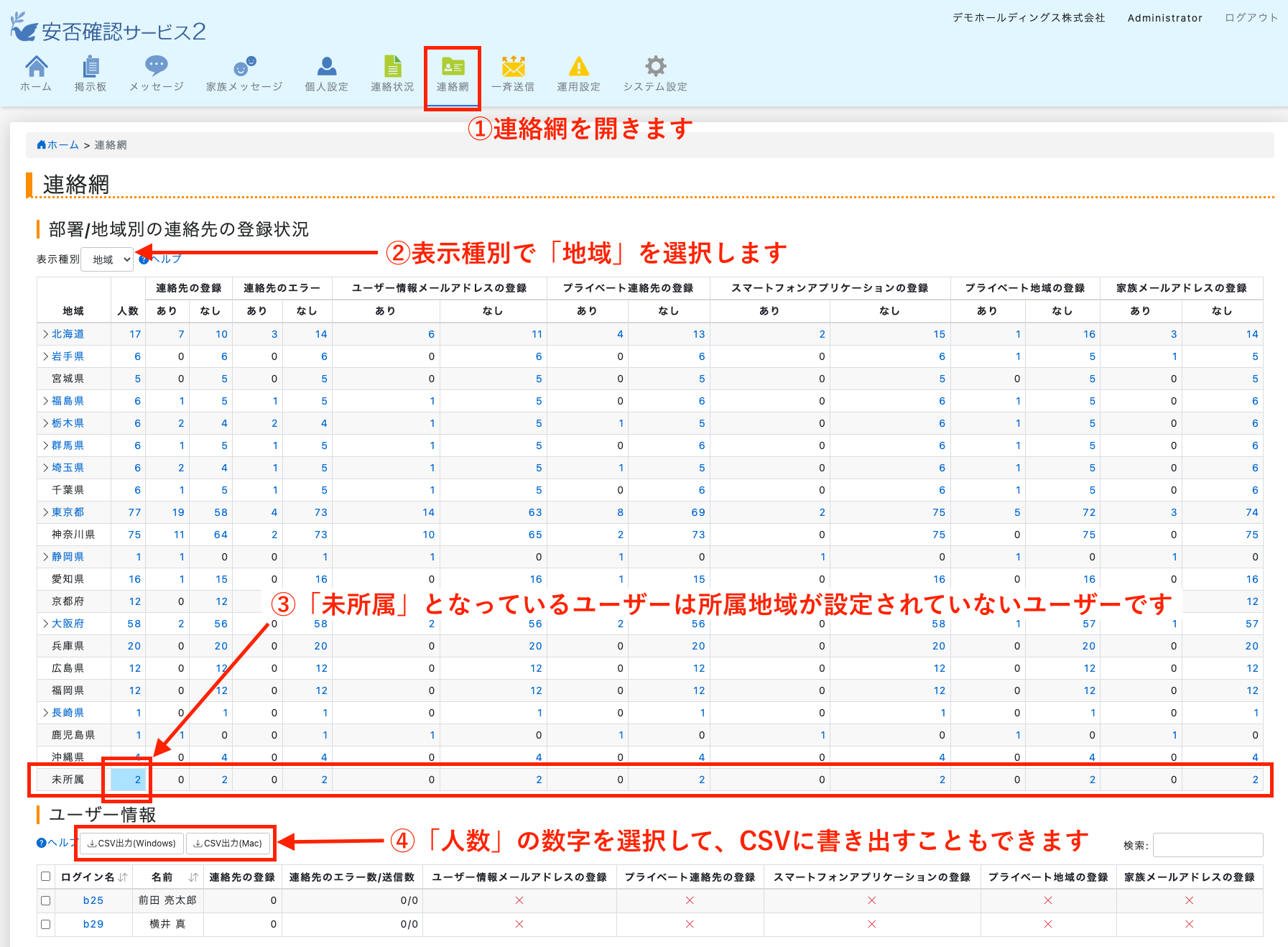The image size is (1288, 947).
Task: Click the help icon under ユーザー情報
Action: pos(42,843)
